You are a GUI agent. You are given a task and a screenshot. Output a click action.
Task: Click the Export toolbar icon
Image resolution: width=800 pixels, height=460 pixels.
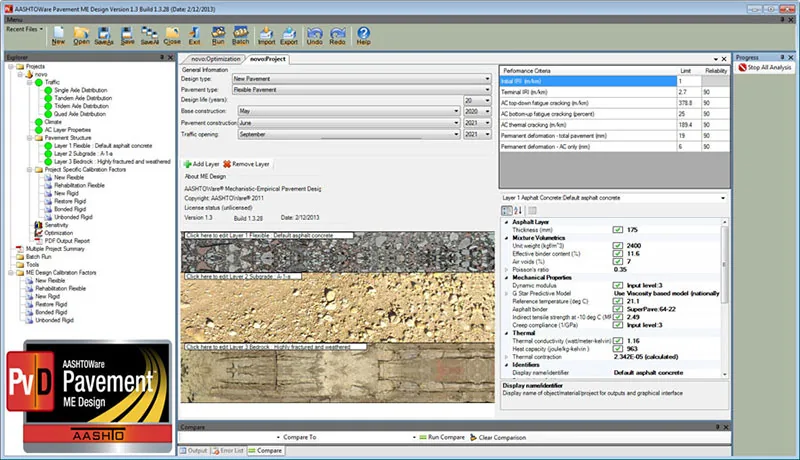click(x=289, y=36)
